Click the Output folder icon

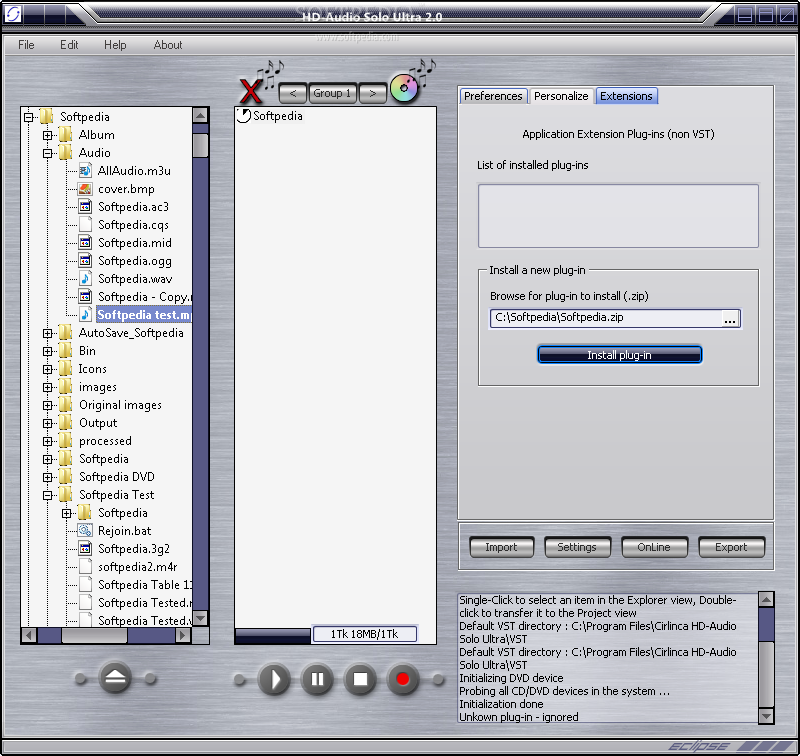[x=65, y=423]
